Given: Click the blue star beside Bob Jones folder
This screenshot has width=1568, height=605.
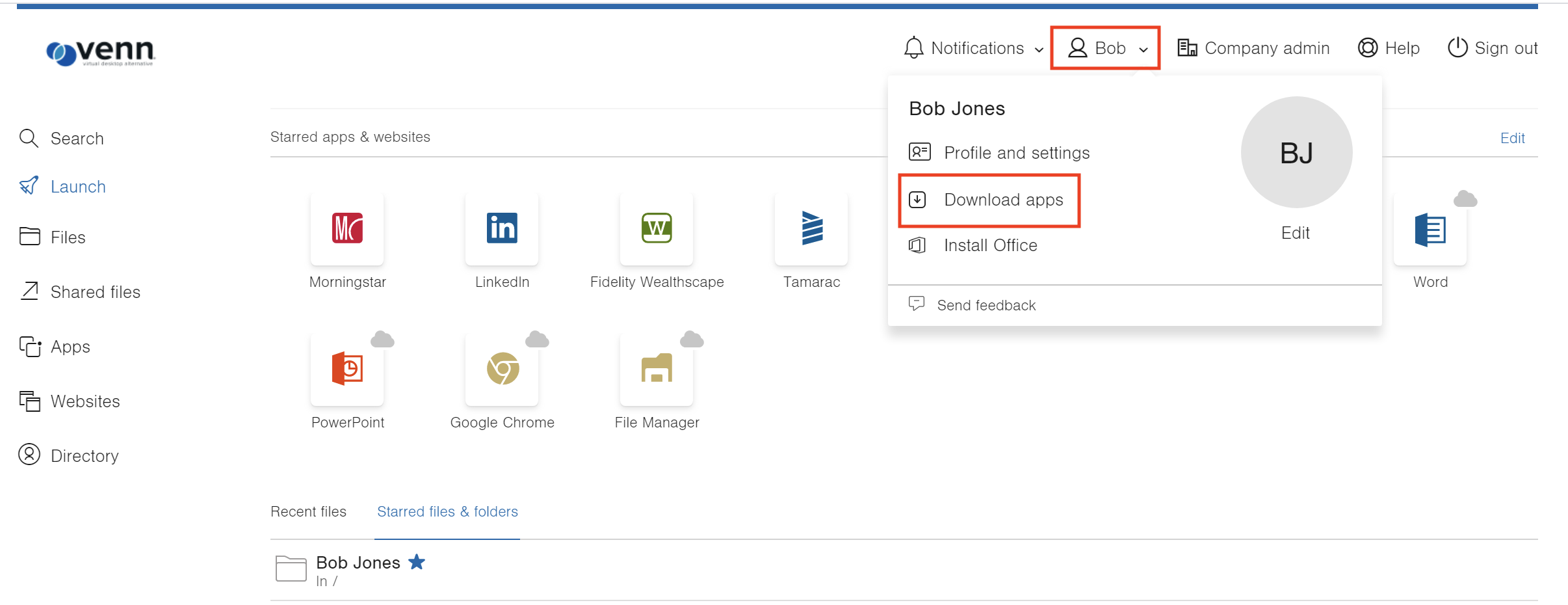Looking at the screenshot, I should (417, 561).
